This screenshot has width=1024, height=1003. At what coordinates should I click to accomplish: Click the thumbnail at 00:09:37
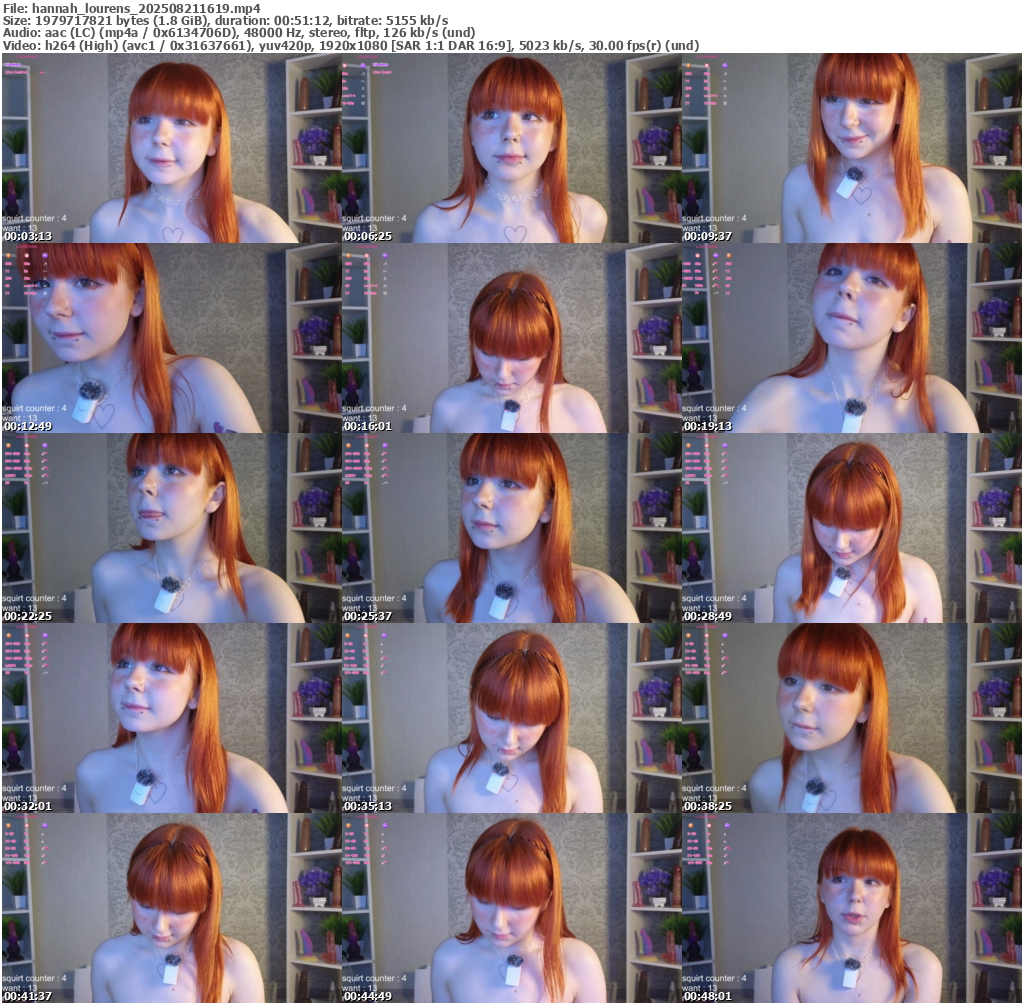click(851, 148)
